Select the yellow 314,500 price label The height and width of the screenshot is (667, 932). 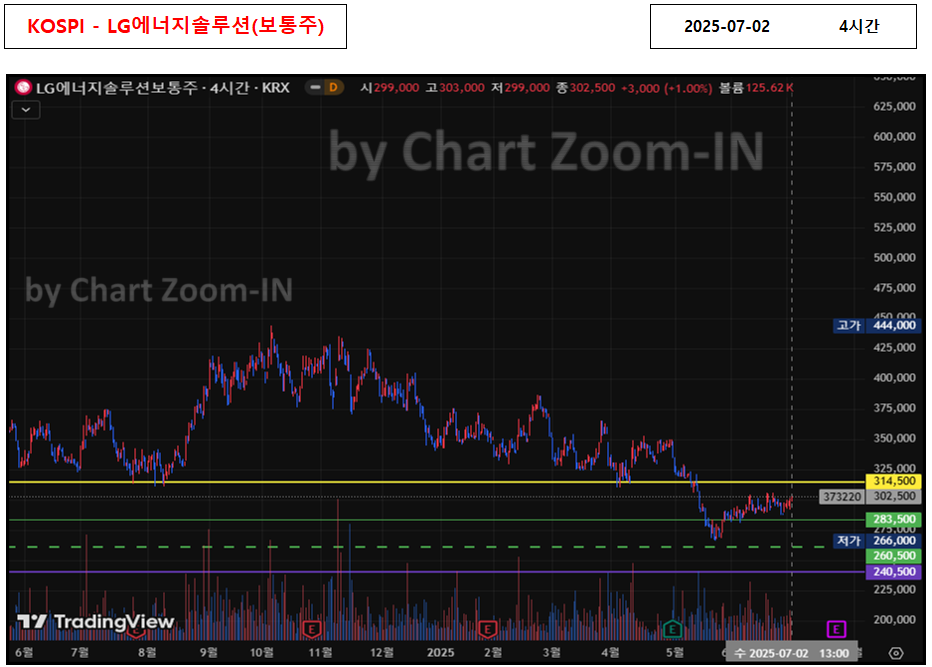click(894, 481)
